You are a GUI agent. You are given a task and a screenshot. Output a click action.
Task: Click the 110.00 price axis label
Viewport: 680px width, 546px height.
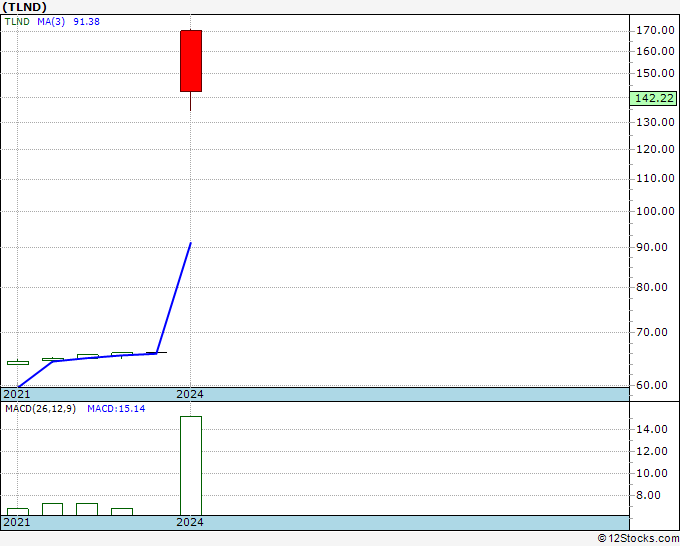[x=655, y=178]
